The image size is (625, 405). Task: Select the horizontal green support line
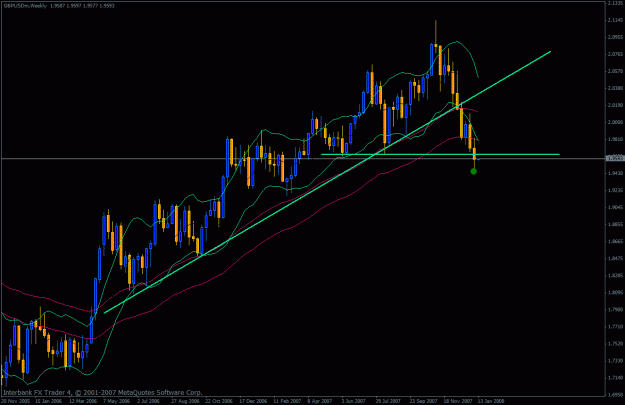[x=440, y=154]
